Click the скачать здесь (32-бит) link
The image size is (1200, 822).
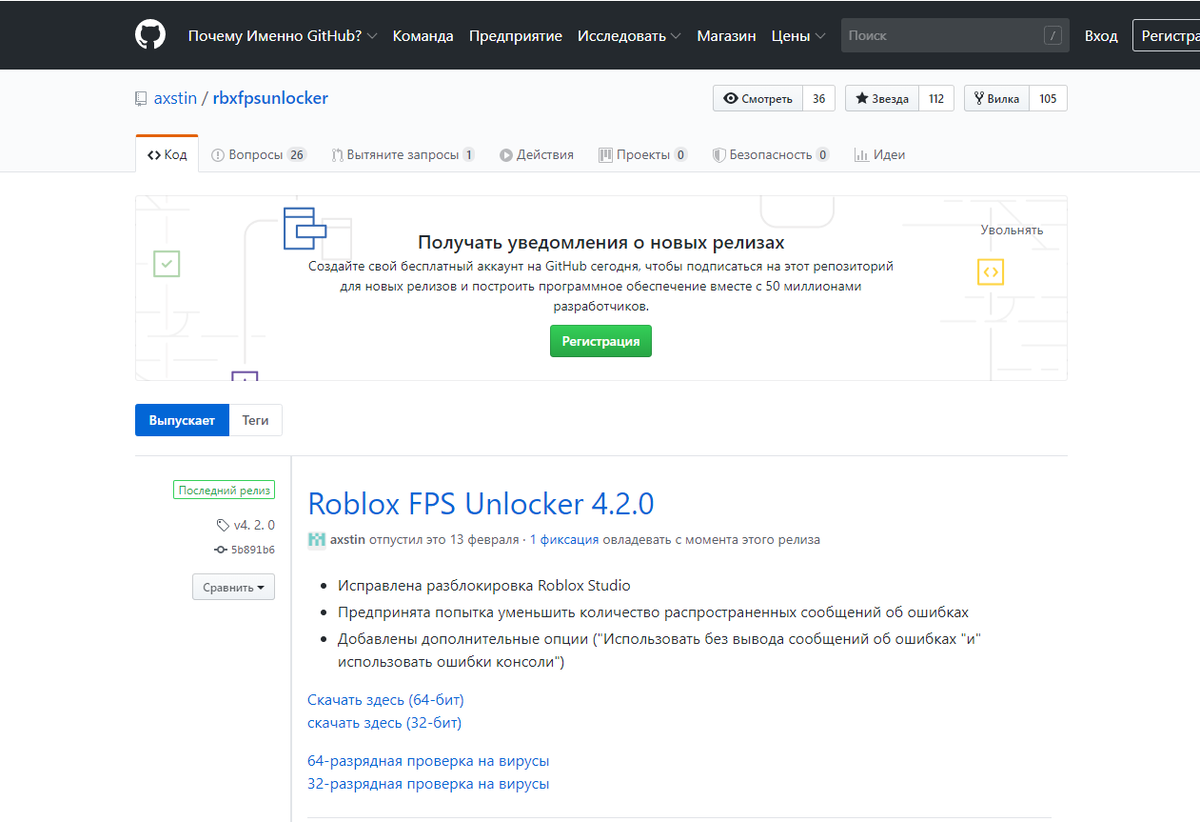pyautogui.click(x=385, y=722)
